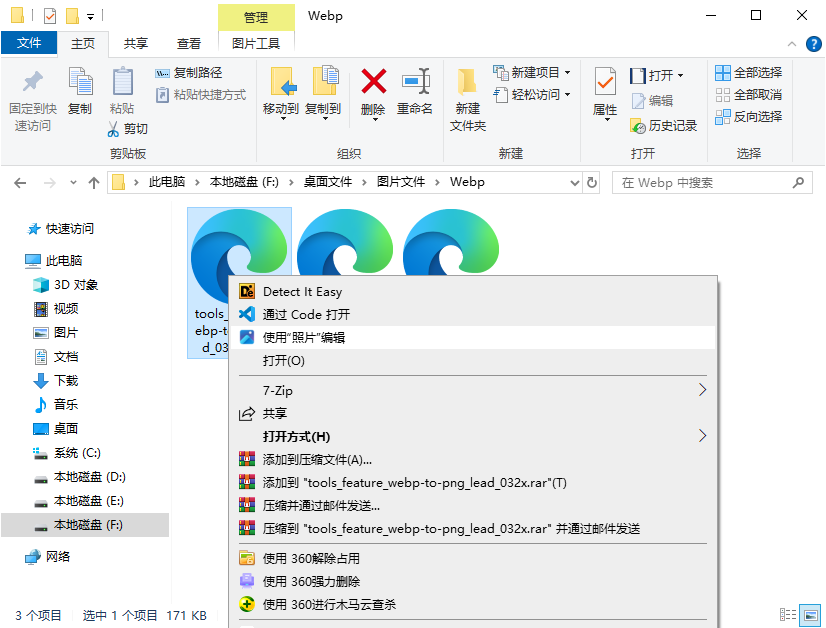Click the Cut (剪切) scissors icon

(113, 129)
